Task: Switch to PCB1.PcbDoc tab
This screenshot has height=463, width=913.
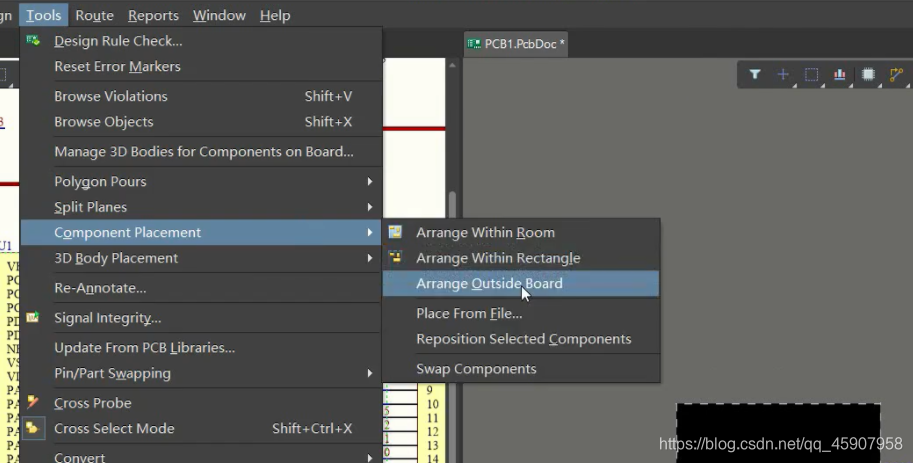Action: 516,44
